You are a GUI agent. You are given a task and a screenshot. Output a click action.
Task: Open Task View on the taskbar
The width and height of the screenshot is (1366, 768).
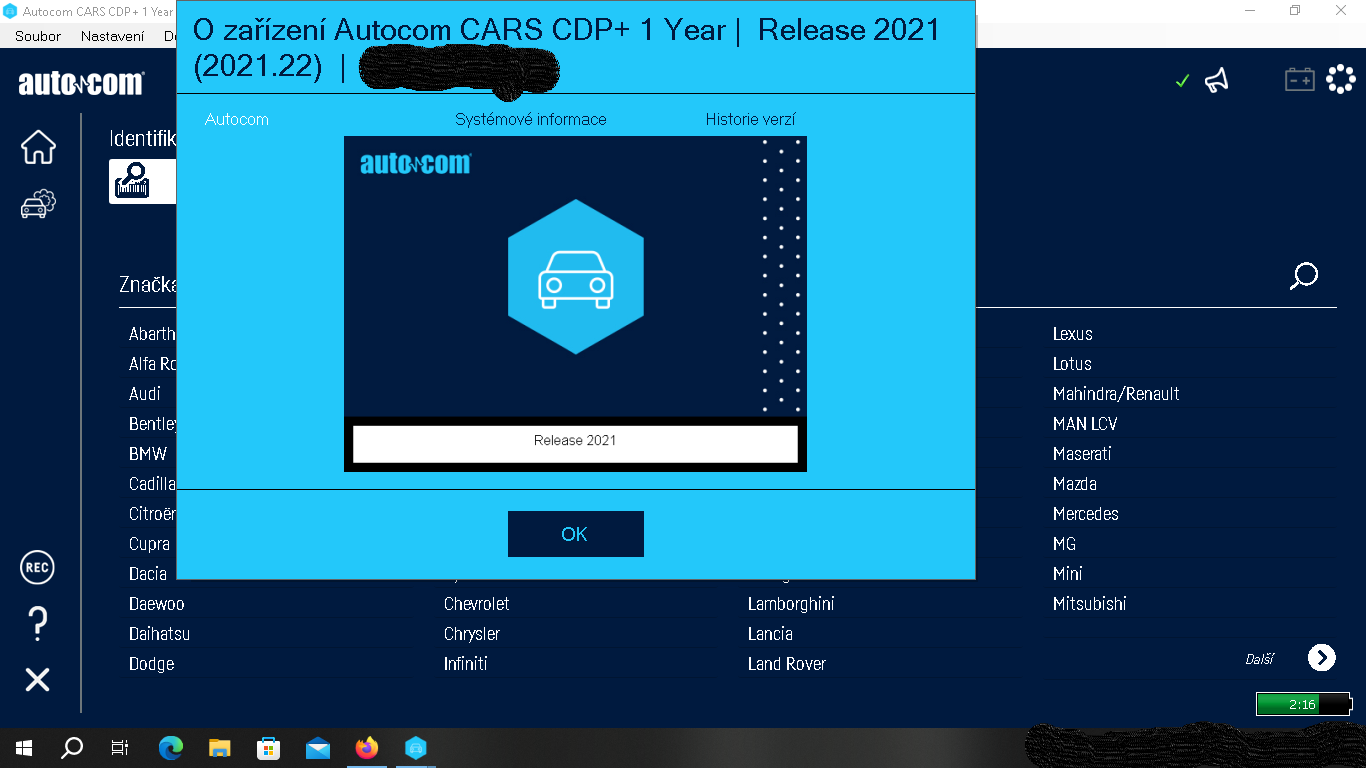(x=119, y=747)
